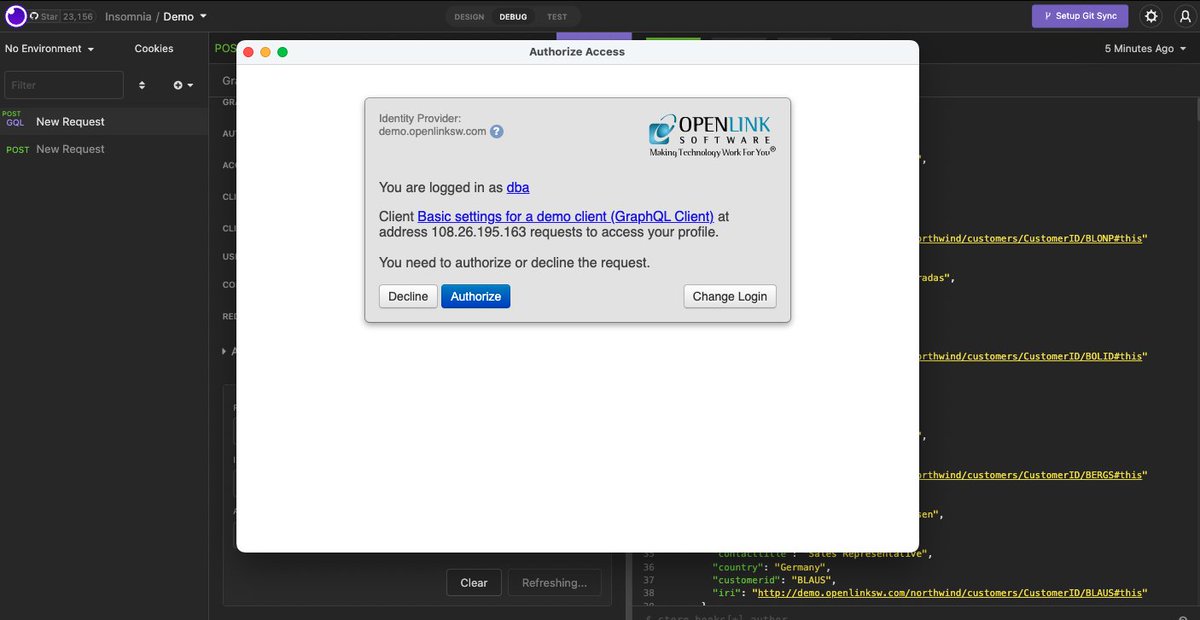
Task: Select the GQL New Request item
Action: pyautogui.click(x=104, y=121)
